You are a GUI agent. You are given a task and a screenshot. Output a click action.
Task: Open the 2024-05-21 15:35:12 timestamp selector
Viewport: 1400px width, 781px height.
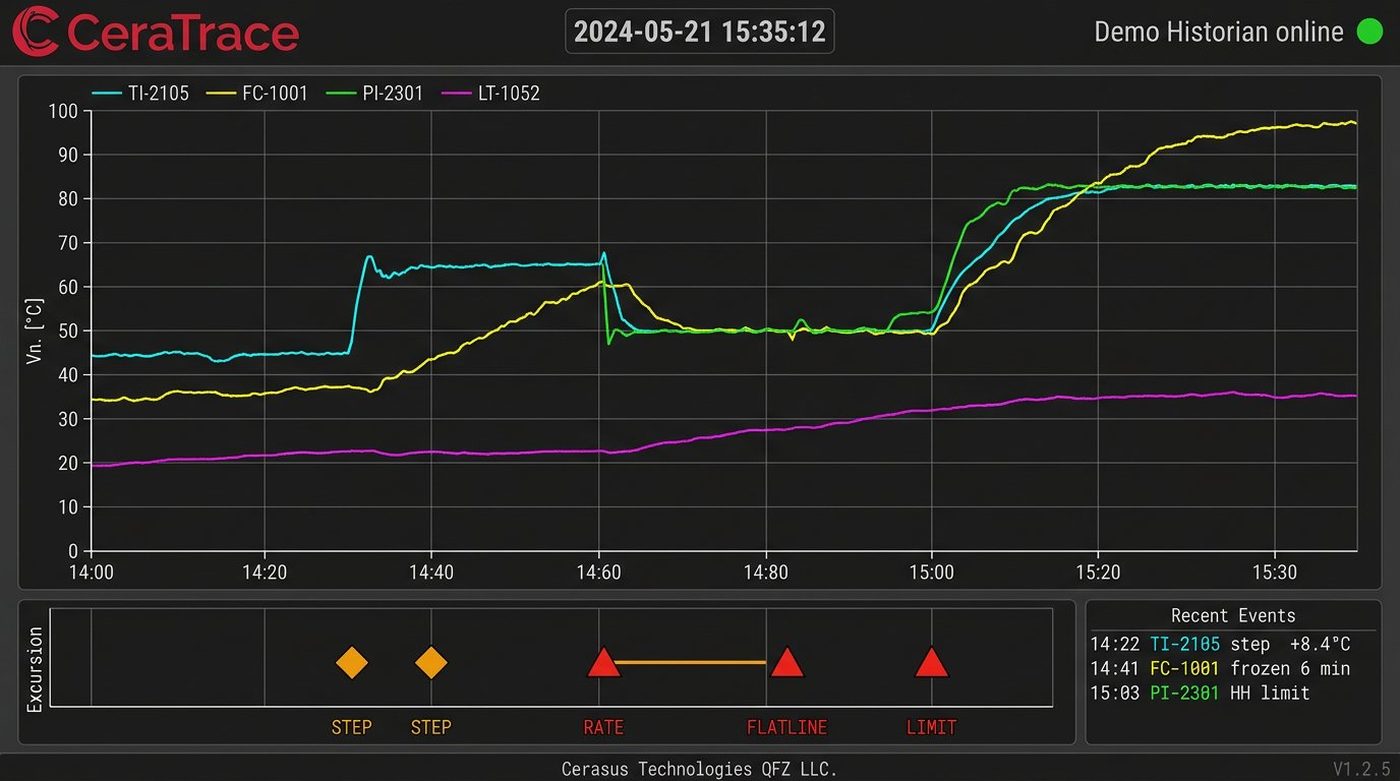click(700, 31)
